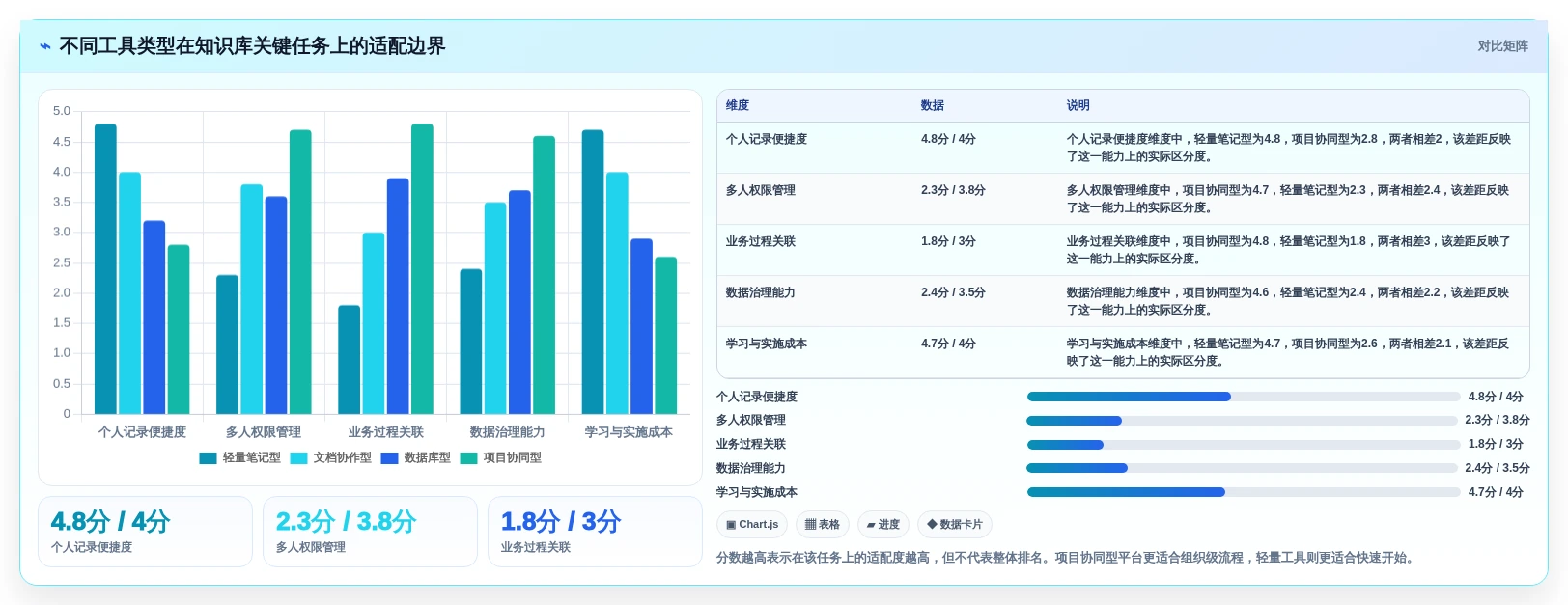Click the 轻量笔记型 bar in 个人记录便捷度 group

click(105, 269)
